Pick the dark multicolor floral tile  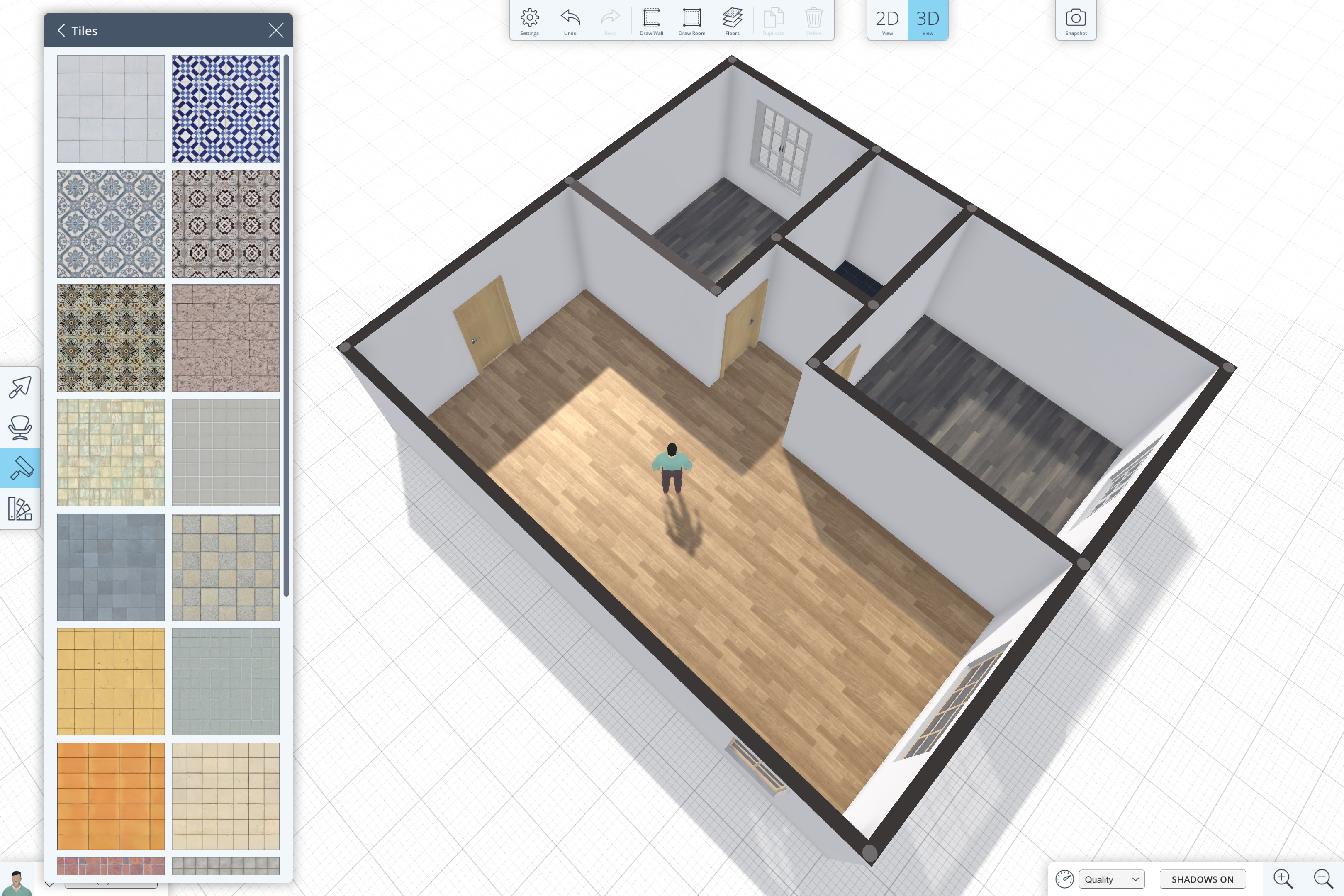111,338
